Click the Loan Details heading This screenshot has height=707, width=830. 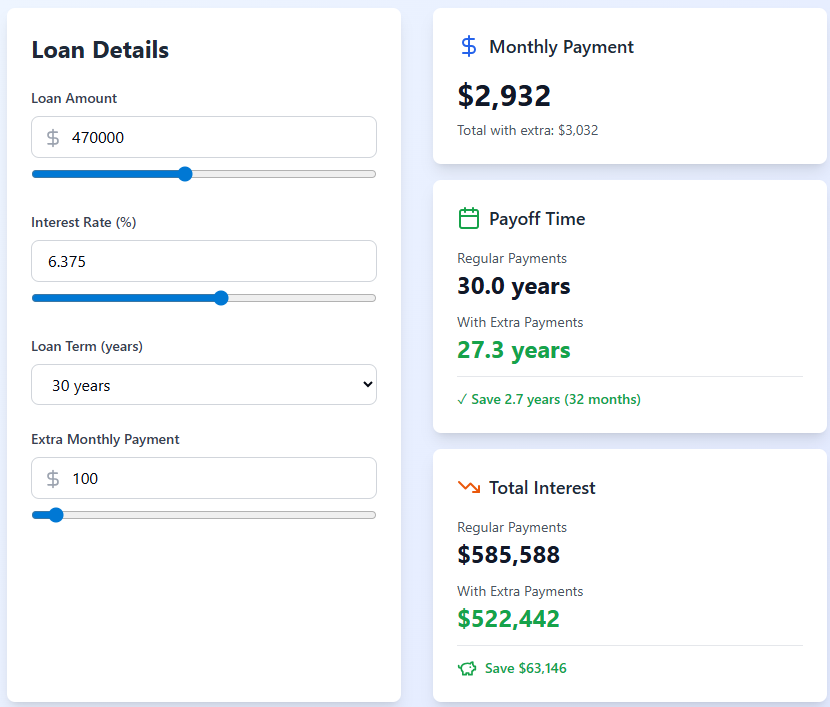tap(100, 50)
